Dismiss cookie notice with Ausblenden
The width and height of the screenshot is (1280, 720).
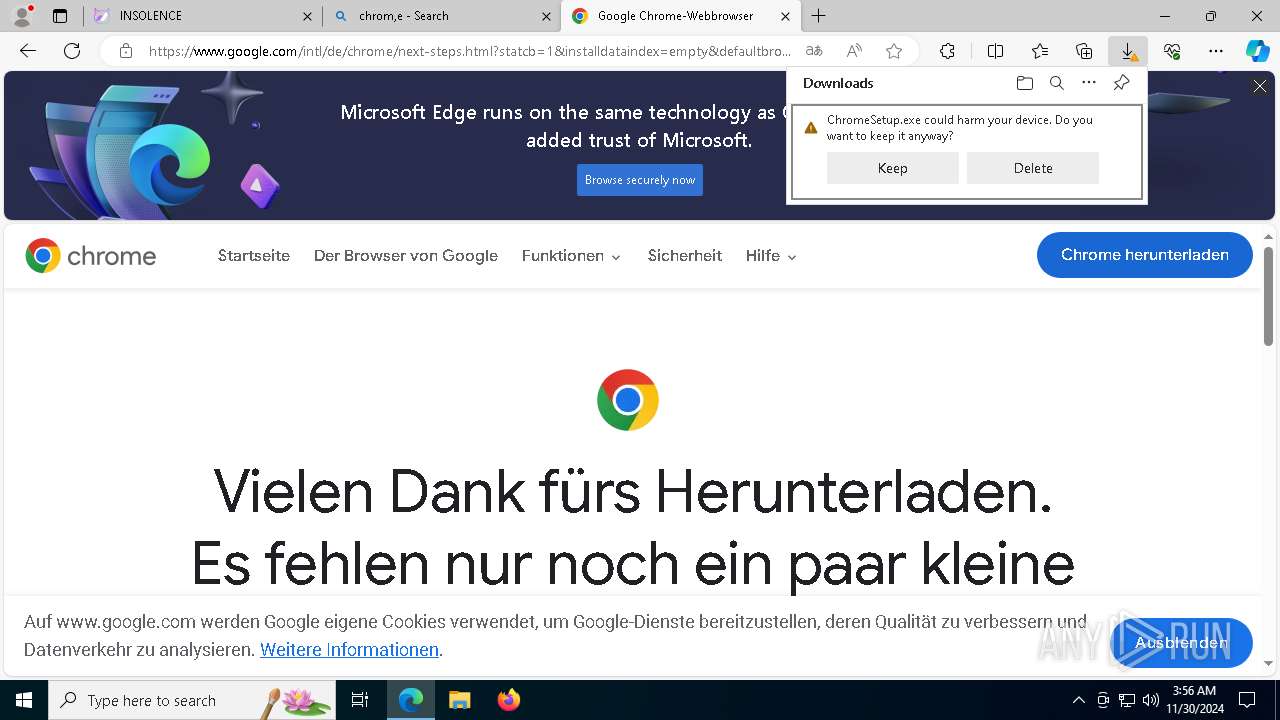1182,643
